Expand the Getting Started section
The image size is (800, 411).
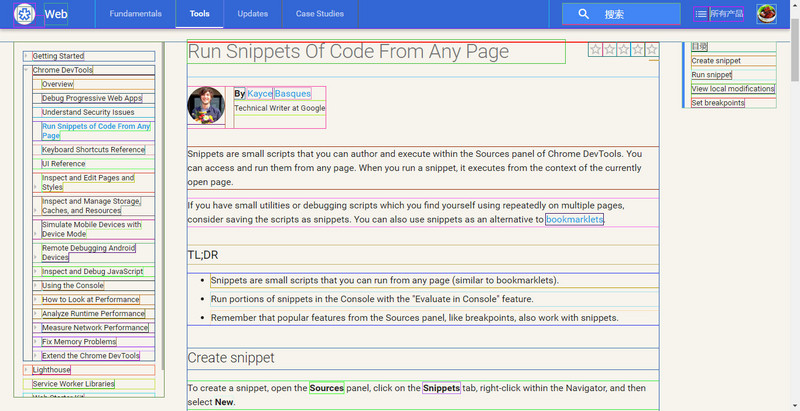[27, 56]
